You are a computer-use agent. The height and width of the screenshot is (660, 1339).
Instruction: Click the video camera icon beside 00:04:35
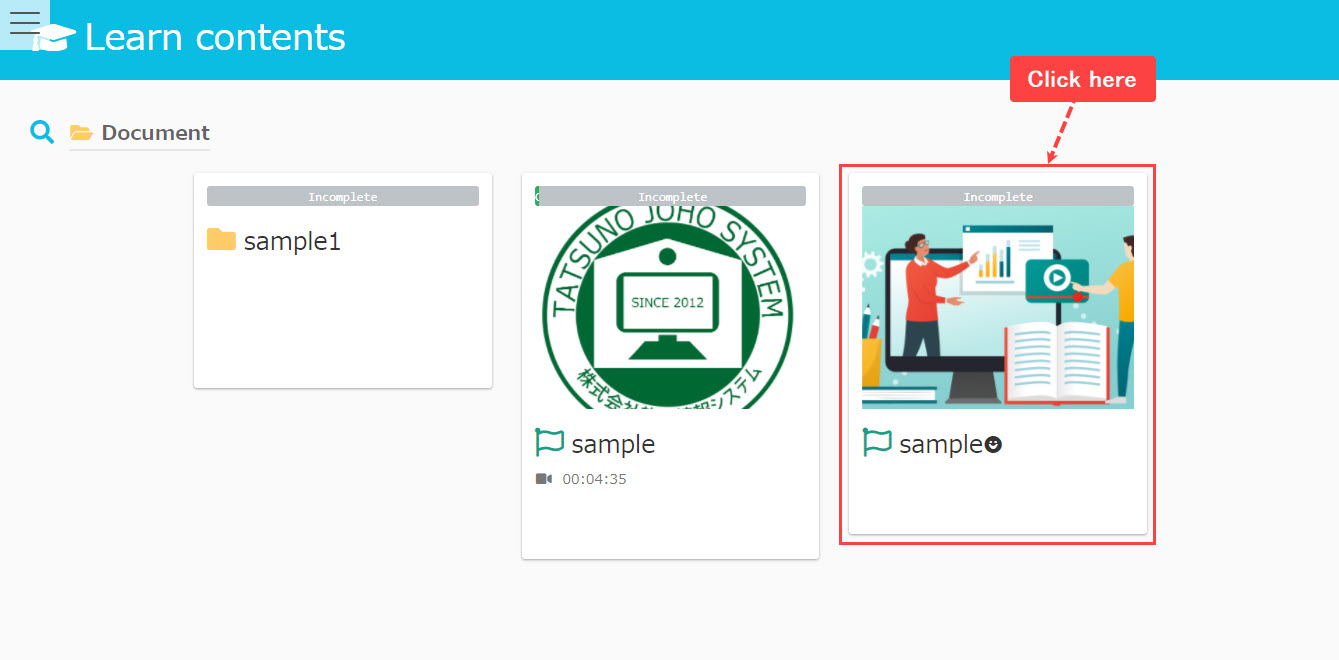tap(544, 479)
